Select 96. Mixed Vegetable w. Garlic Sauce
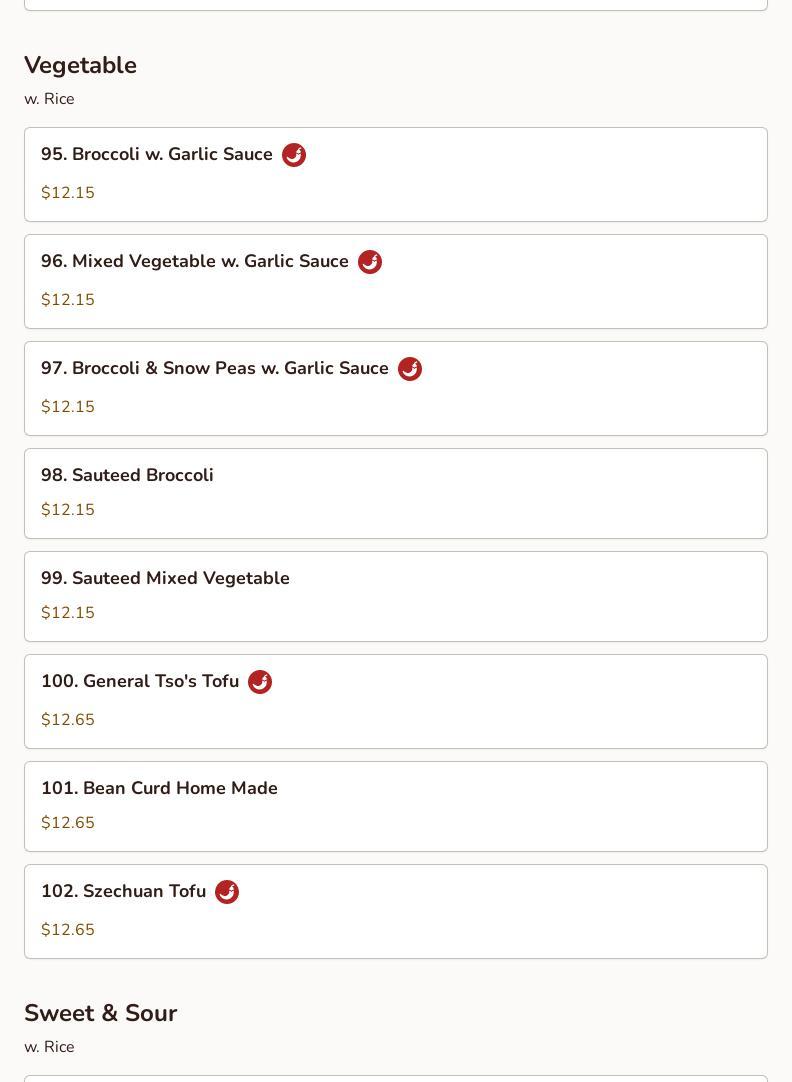 pos(396,282)
